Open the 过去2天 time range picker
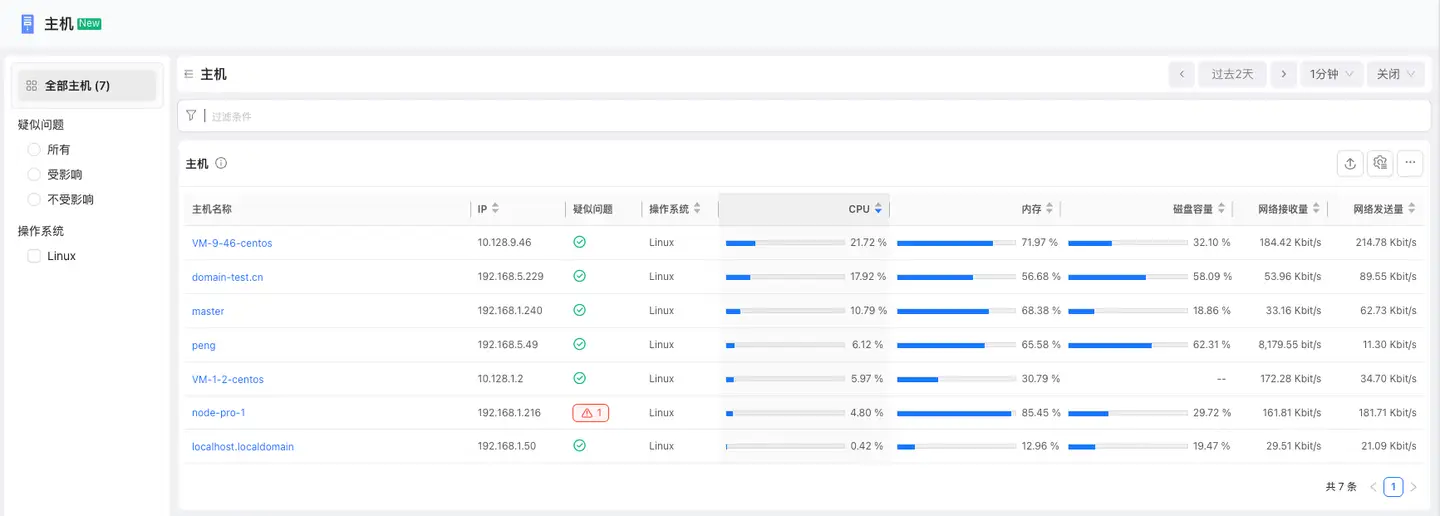This screenshot has height=516, width=1440. point(1232,74)
